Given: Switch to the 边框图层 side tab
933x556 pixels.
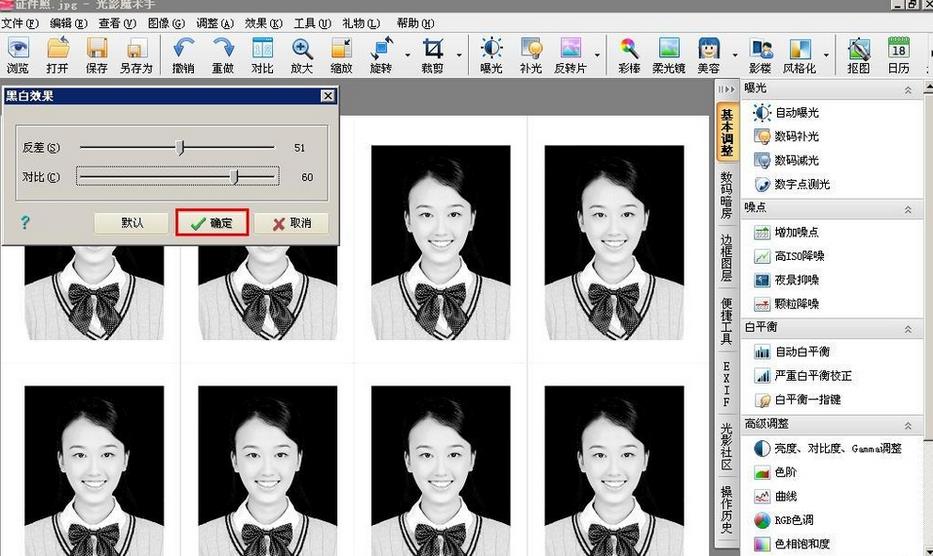Looking at the screenshot, I should pyautogui.click(x=727, y=258).
